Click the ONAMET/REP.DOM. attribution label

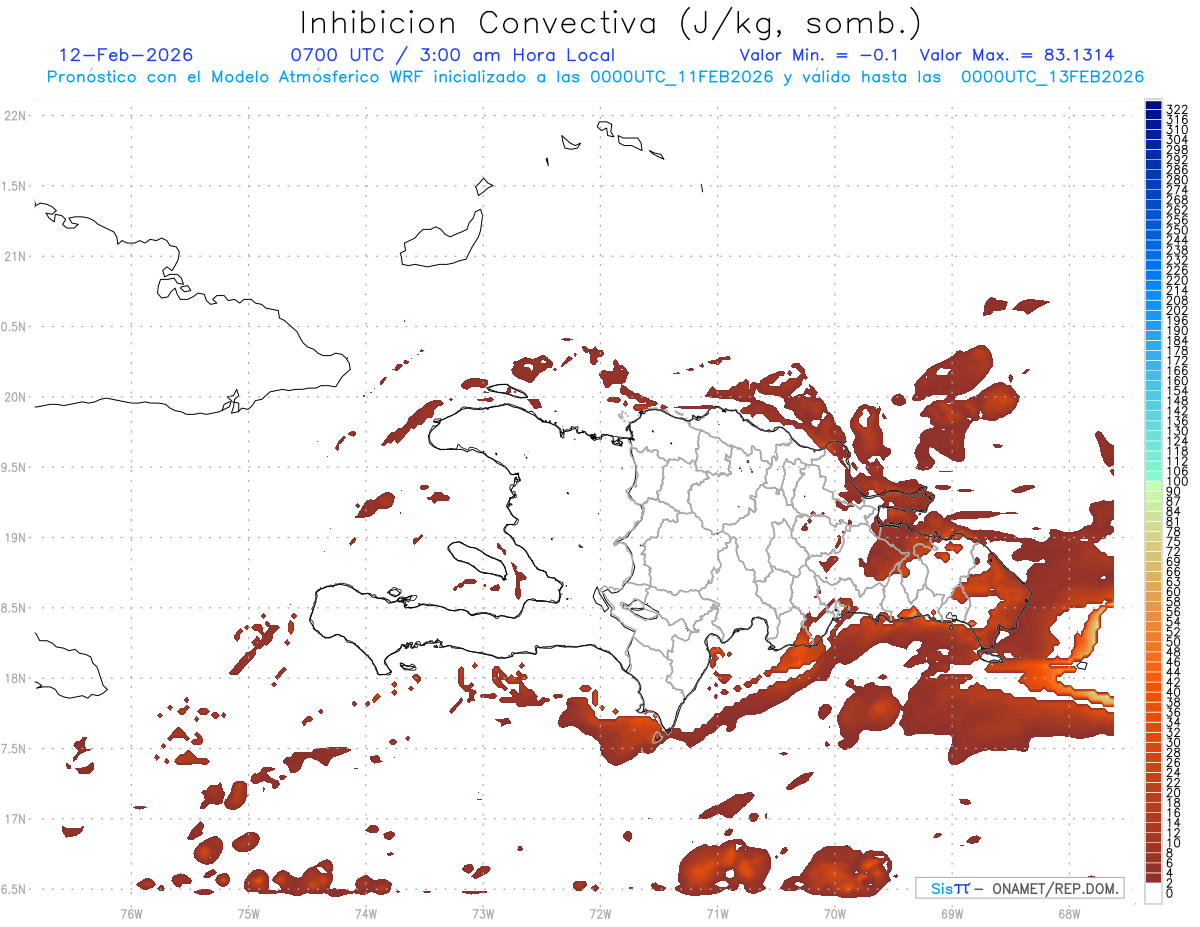(x=1056, y=888)
